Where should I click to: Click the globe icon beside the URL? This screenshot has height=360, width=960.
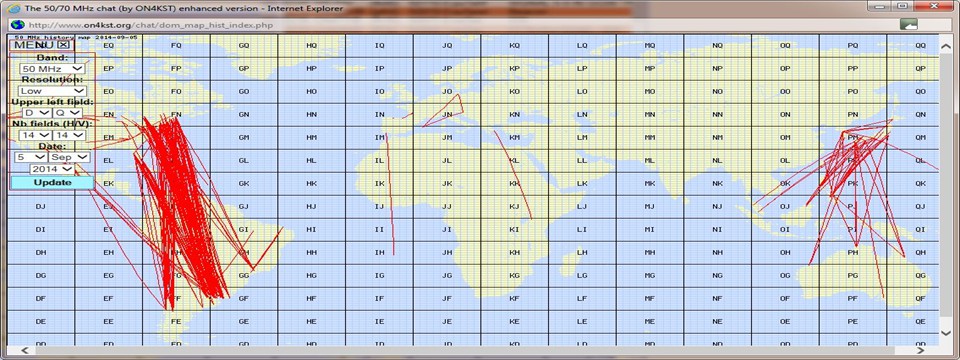pos(18,24)
